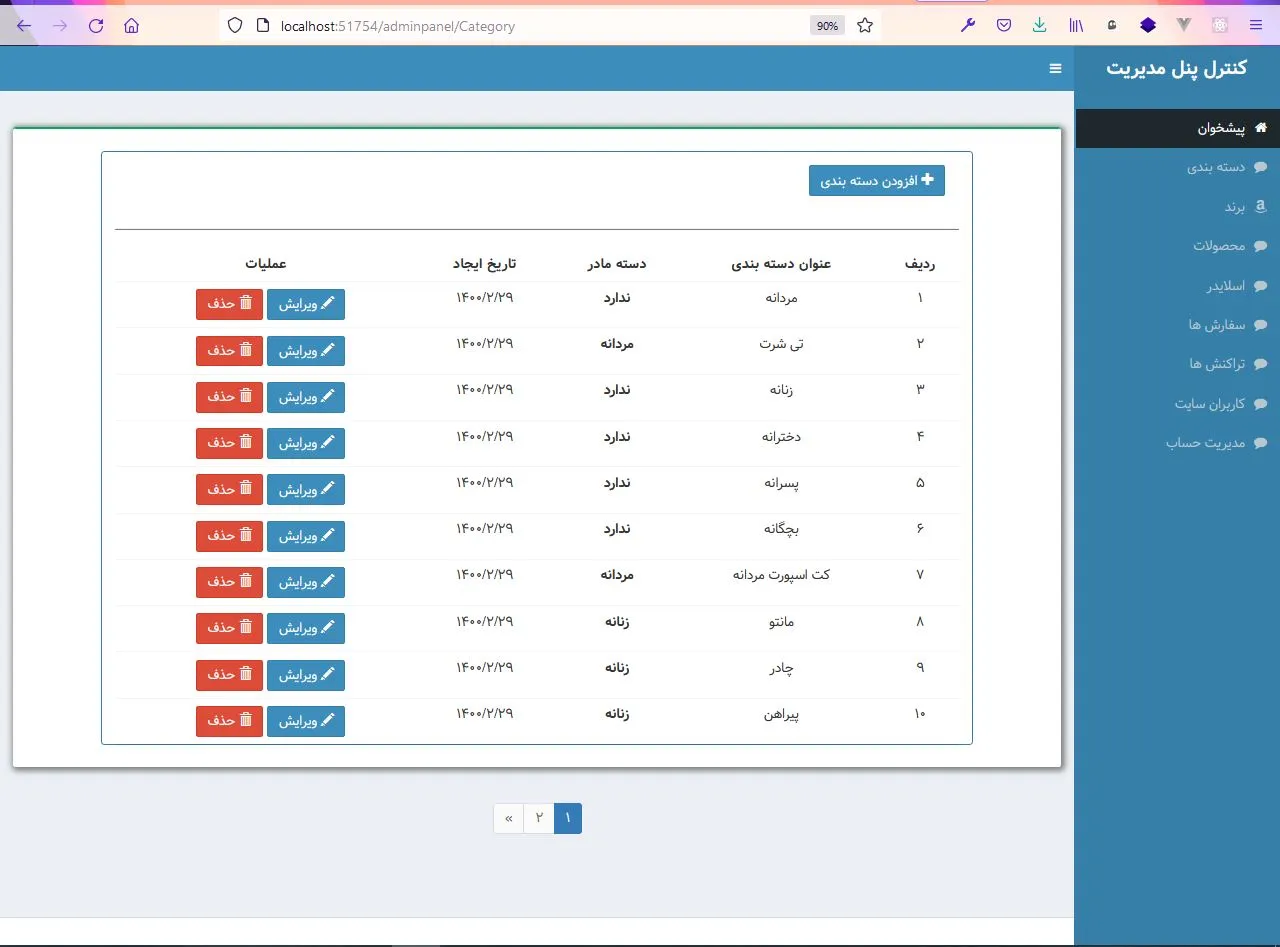This screenshot has width=1280, height=947.
Task: Click the wrench developer tools icon
Action: 967,26
